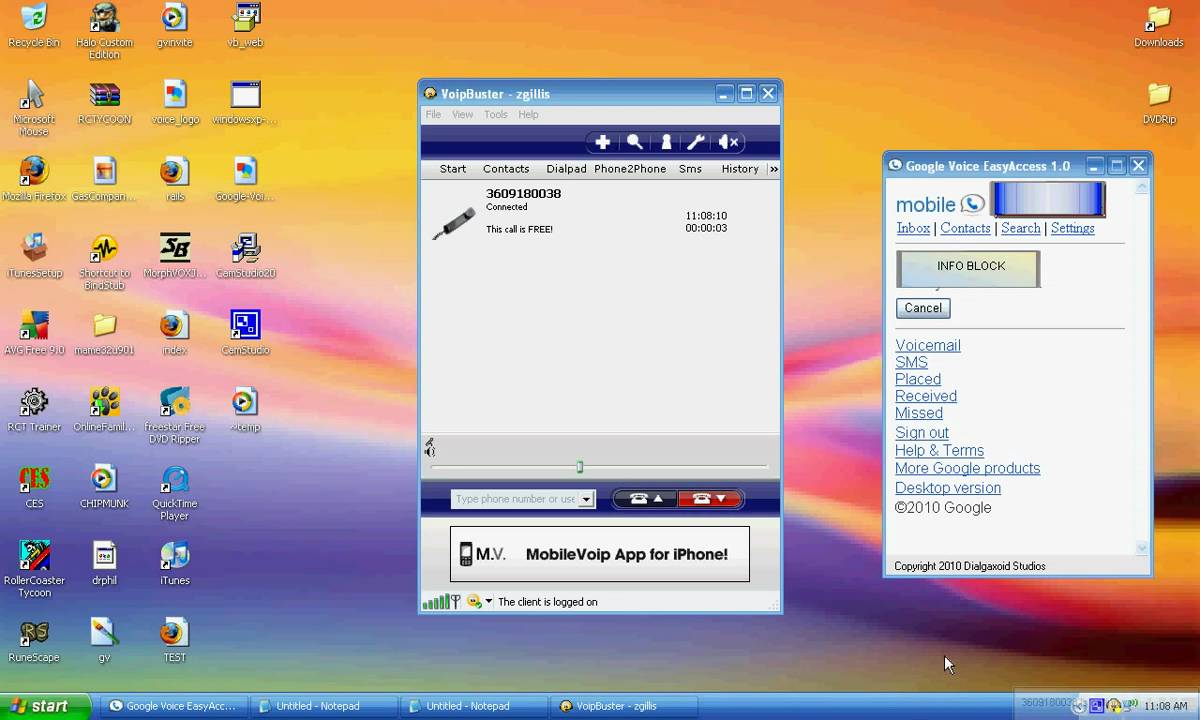
Task: Expand the more tabs chevron after History
Action: pos(773,169)
